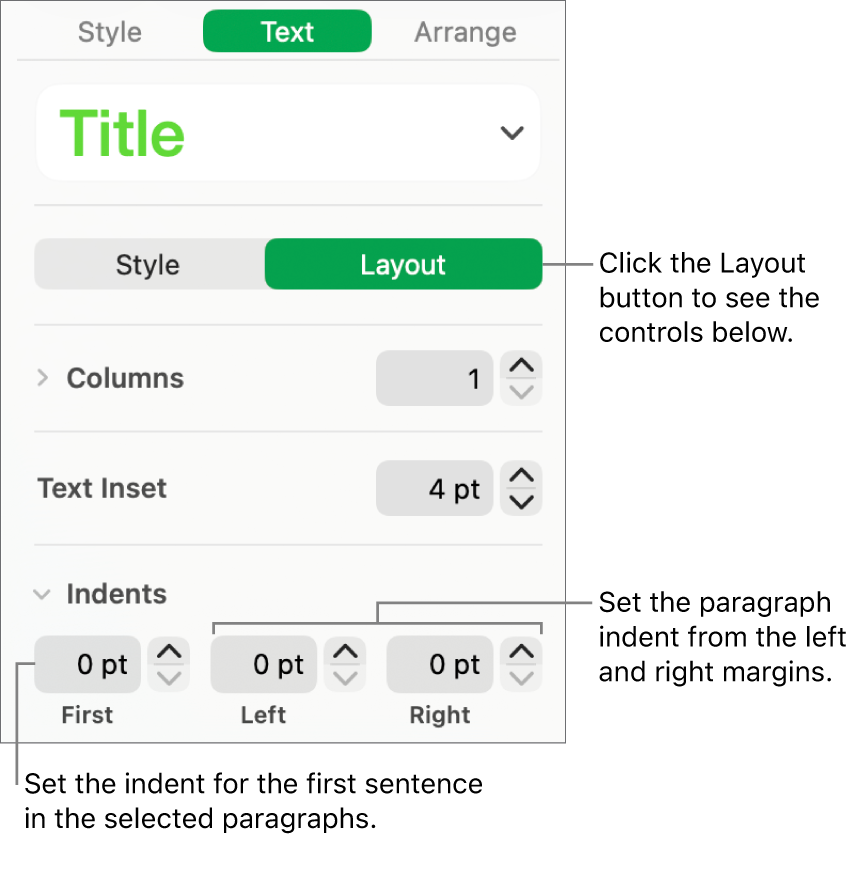Decrease the Text Inset value

click(x=521, y=500)
